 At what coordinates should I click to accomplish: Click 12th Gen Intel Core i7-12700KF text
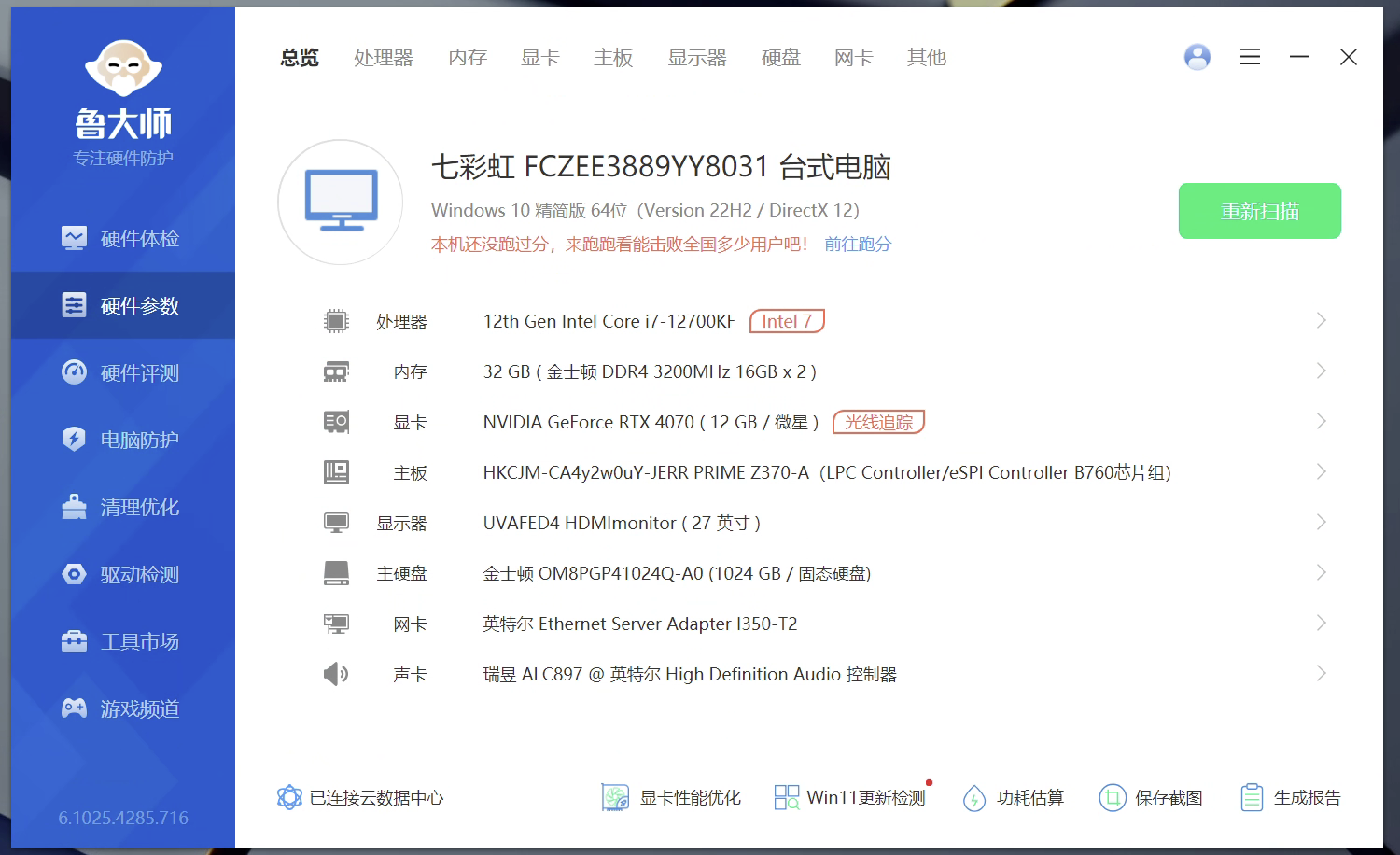coord(609,321)
